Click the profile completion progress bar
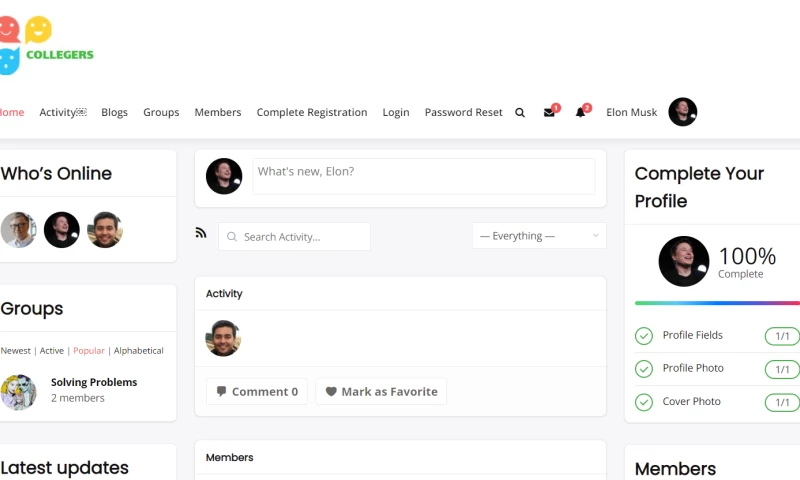 pos(716,303)
